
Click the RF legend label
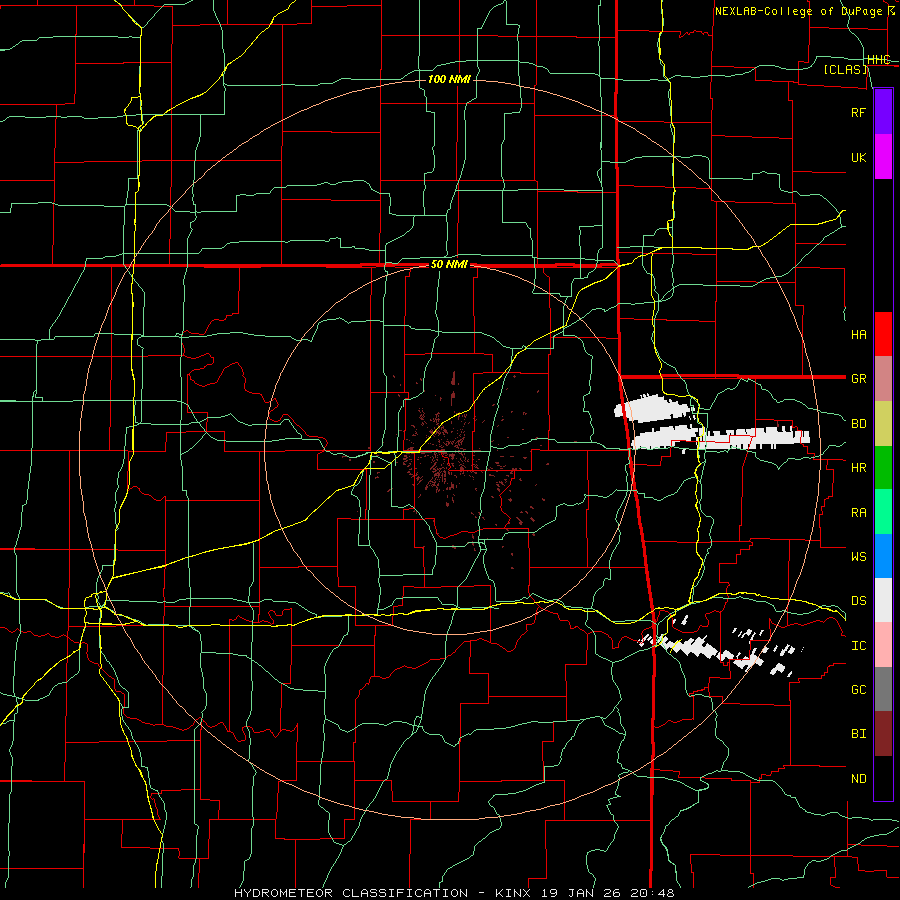tap(858, 112)
